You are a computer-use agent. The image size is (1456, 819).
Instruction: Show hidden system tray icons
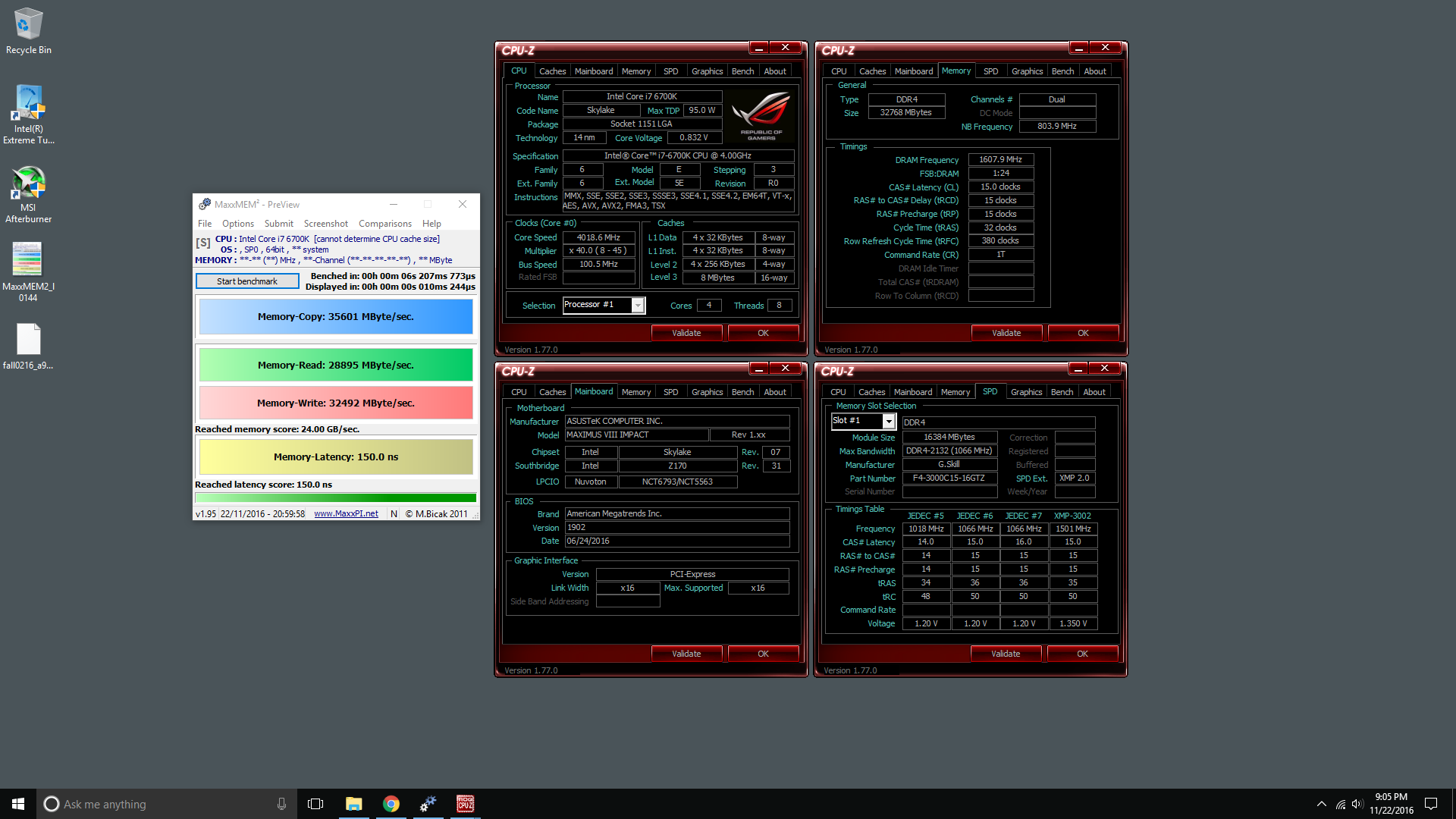click(x=1322, y=804)
